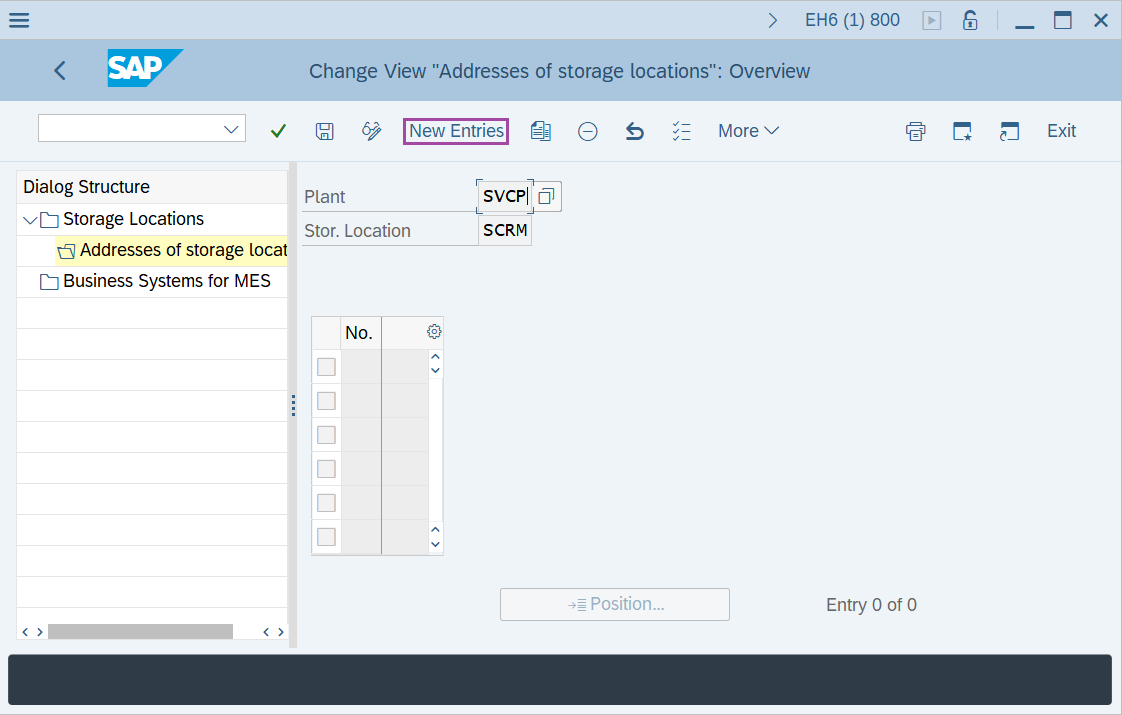1122x715 pixels.
Task: Delete entry using the minus circle icon
Action: click(x=587, y=131)
